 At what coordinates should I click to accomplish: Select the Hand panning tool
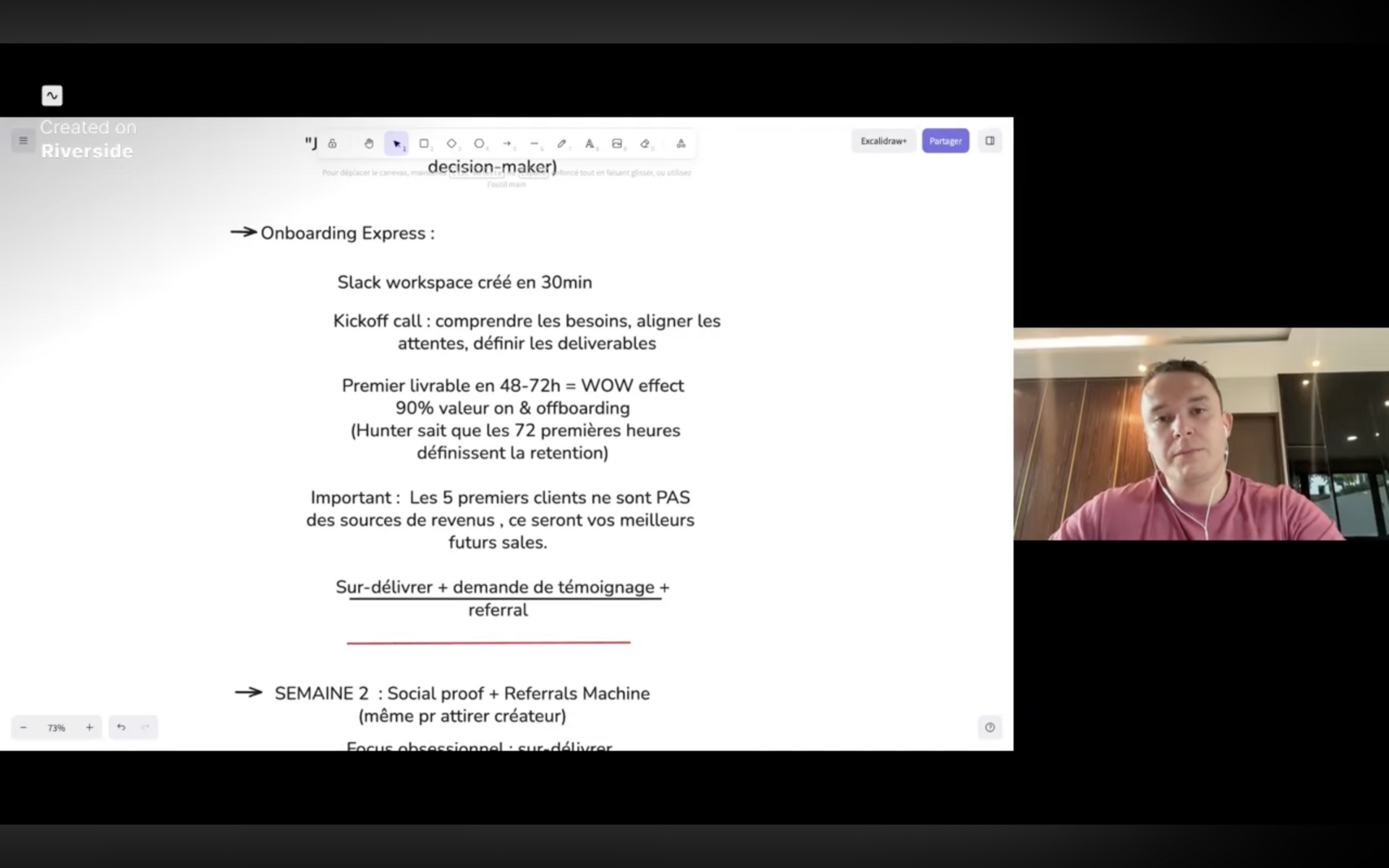tap(369, 143)
